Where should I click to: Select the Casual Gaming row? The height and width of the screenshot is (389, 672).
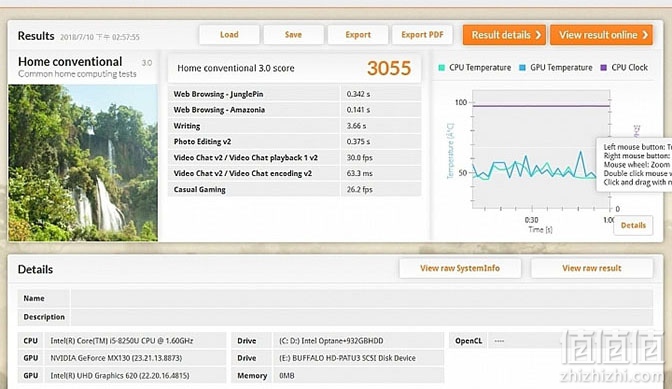[294, 189]
